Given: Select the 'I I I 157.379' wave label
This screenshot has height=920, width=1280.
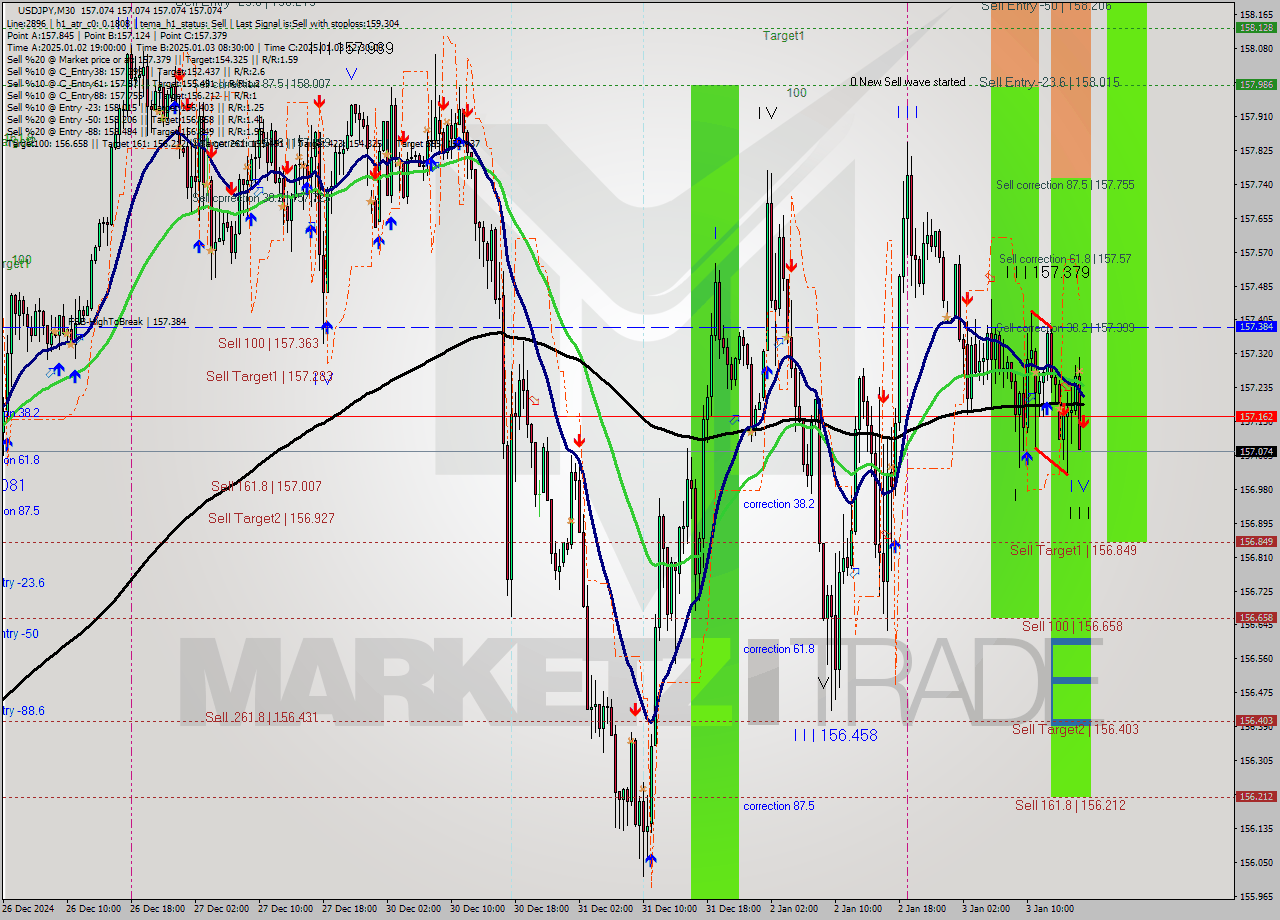Looking at the screenshot, I should click(x=1047, y=272).
